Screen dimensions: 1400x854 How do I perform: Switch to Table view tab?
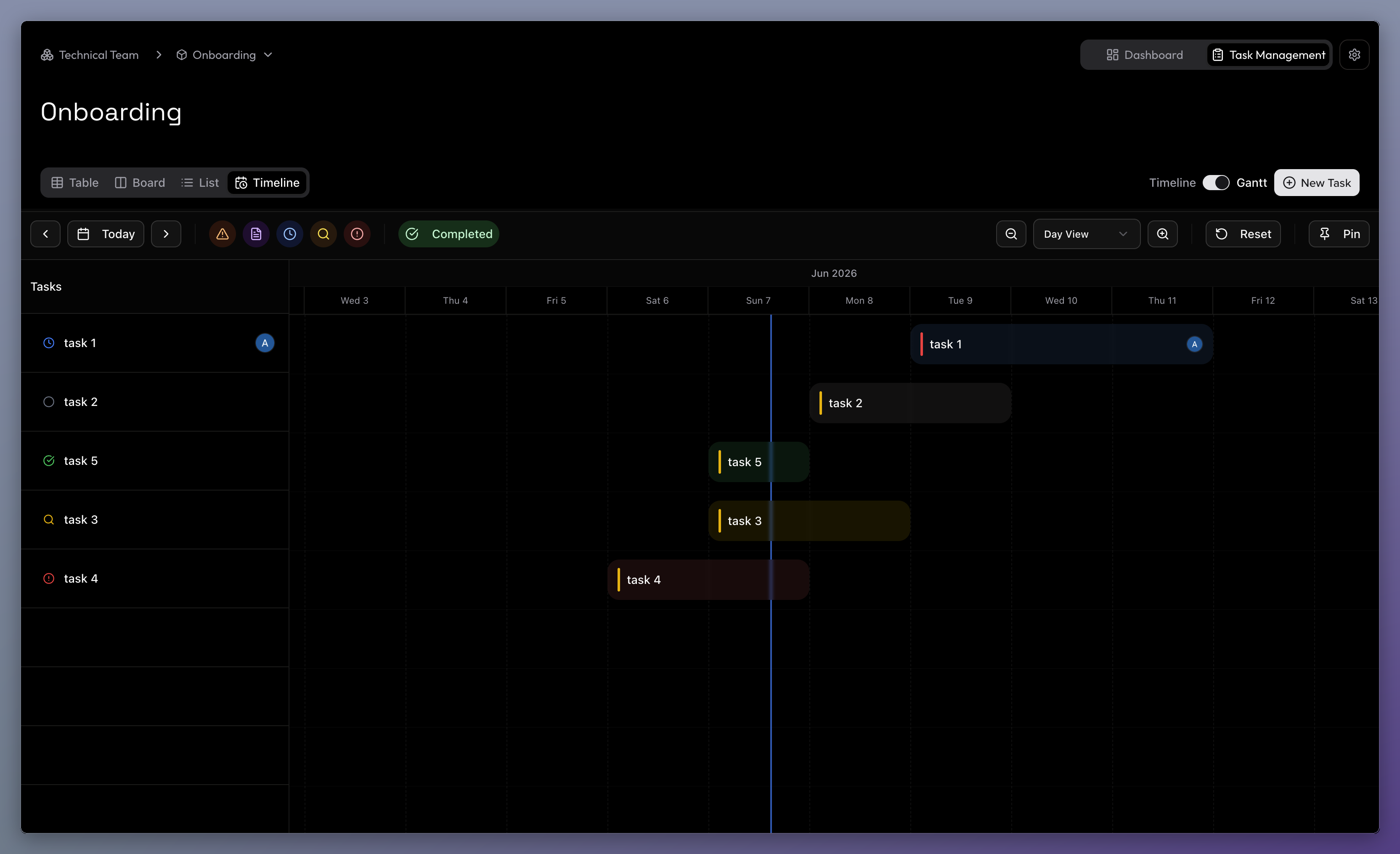(75, 183)
